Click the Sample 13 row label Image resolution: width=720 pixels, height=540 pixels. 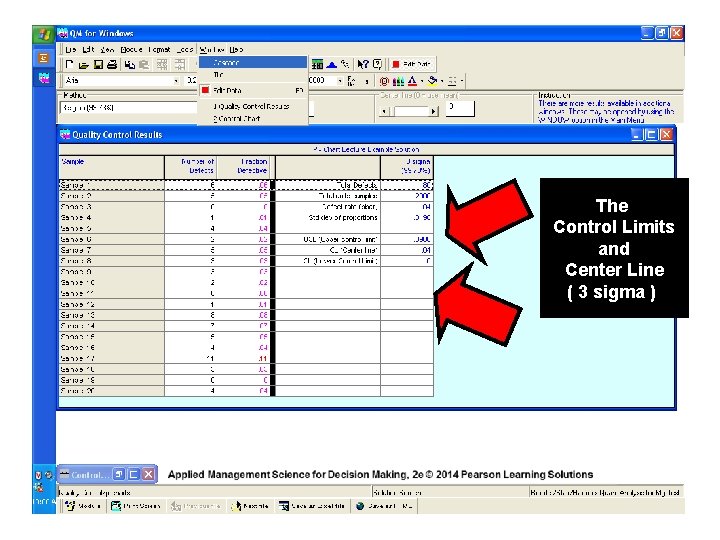click(112, 315)
